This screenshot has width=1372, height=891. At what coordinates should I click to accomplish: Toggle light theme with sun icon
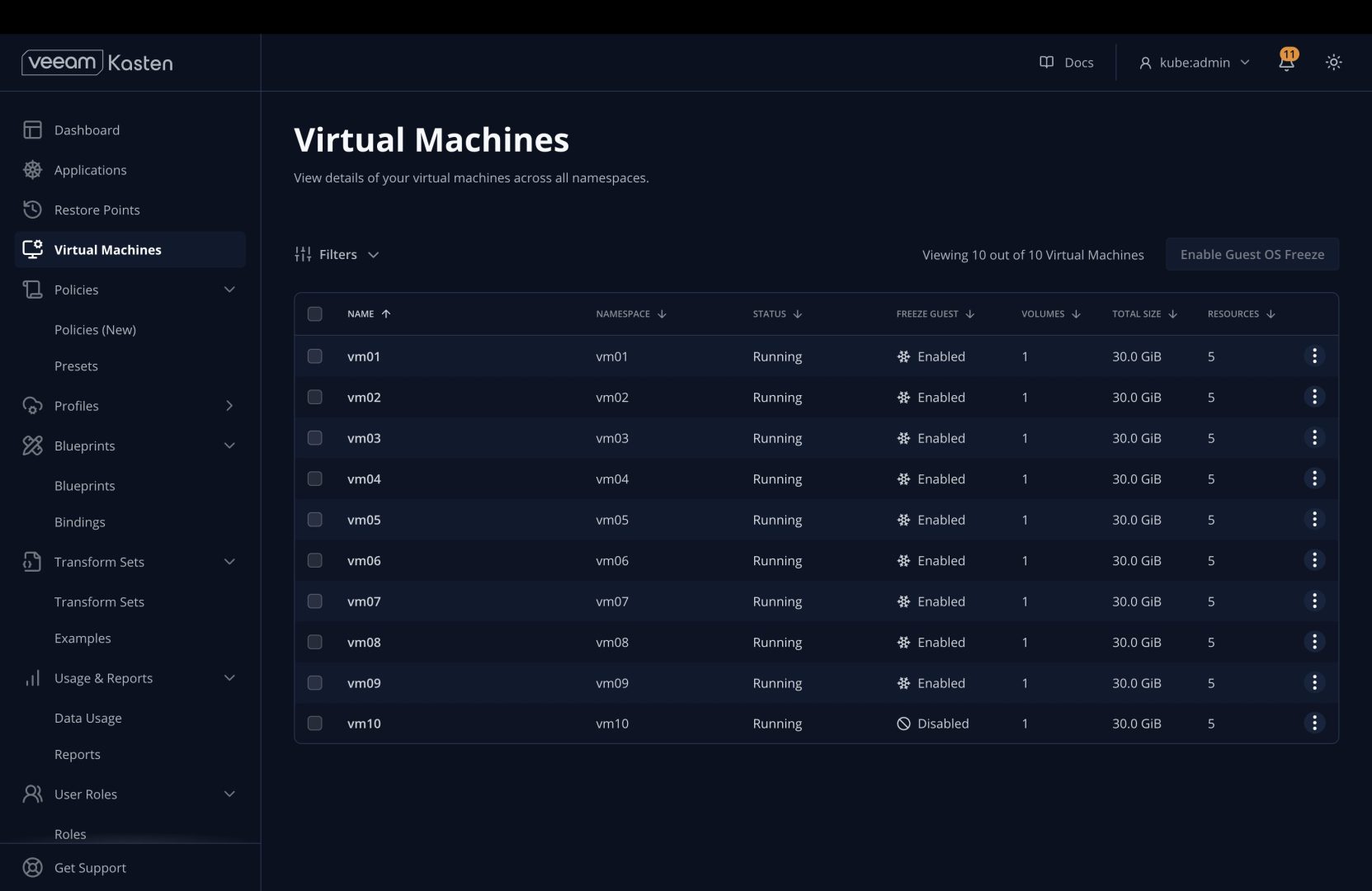pyautogui.click(x=1333, y=62)
